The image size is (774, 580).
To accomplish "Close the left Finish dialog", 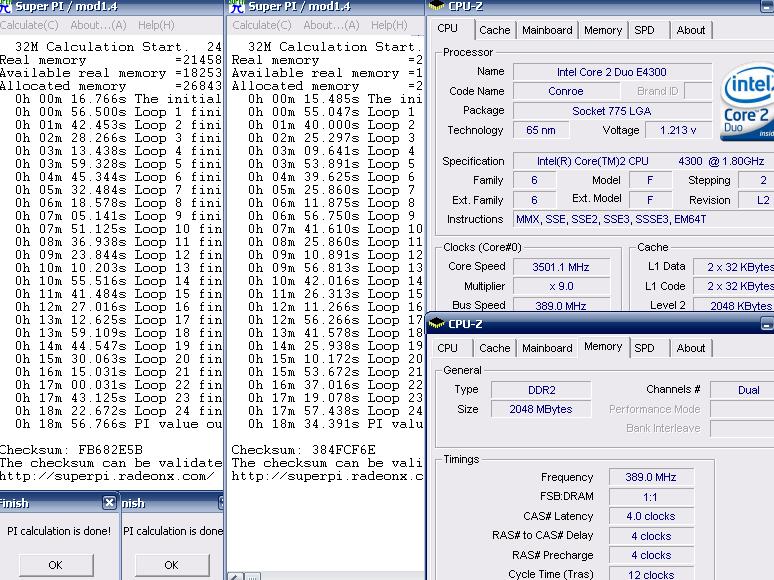I will (109, 503).
